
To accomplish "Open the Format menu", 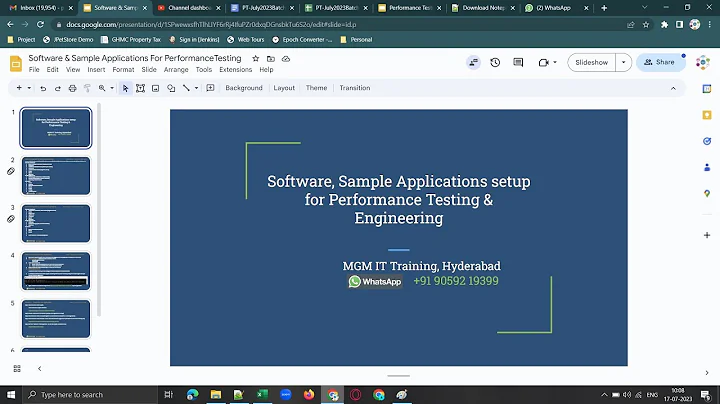I will 123,70.
